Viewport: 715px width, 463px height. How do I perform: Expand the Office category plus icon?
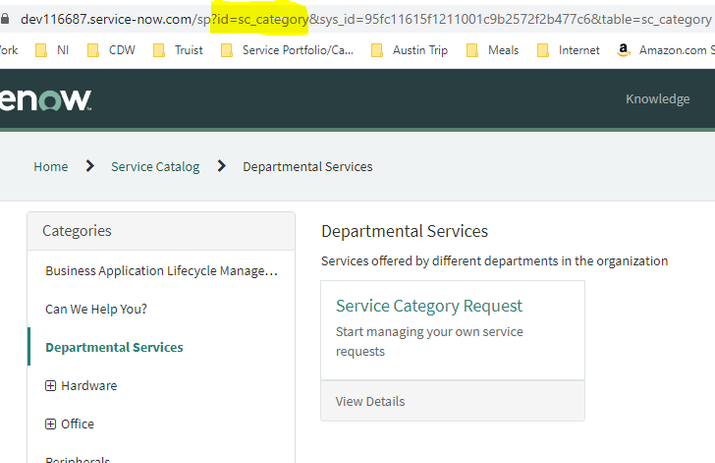coord(50,424)
